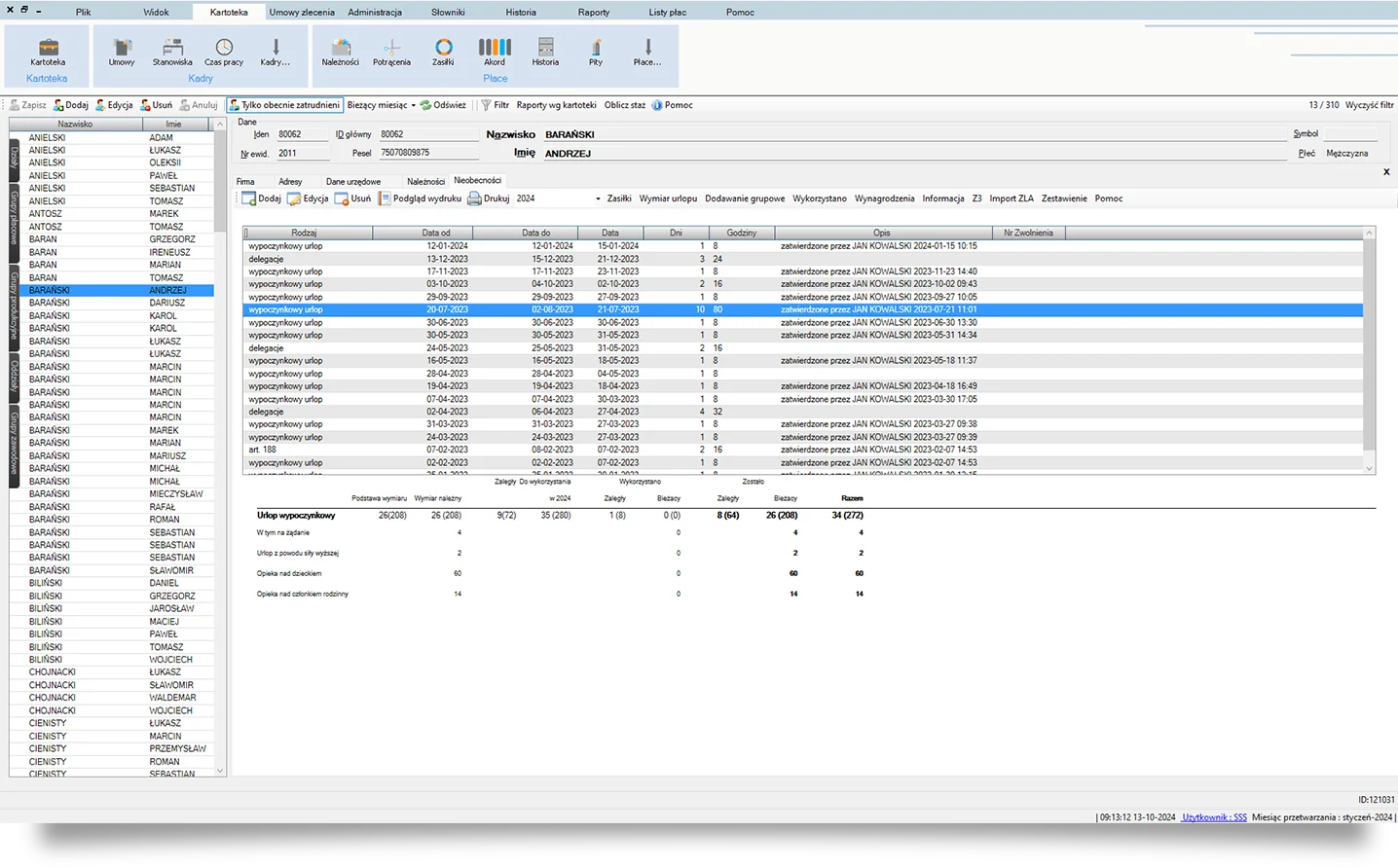Switch to the Należności tab beside Nieobecności
Screen dimensions: 1398x868
tap(425, 182)
